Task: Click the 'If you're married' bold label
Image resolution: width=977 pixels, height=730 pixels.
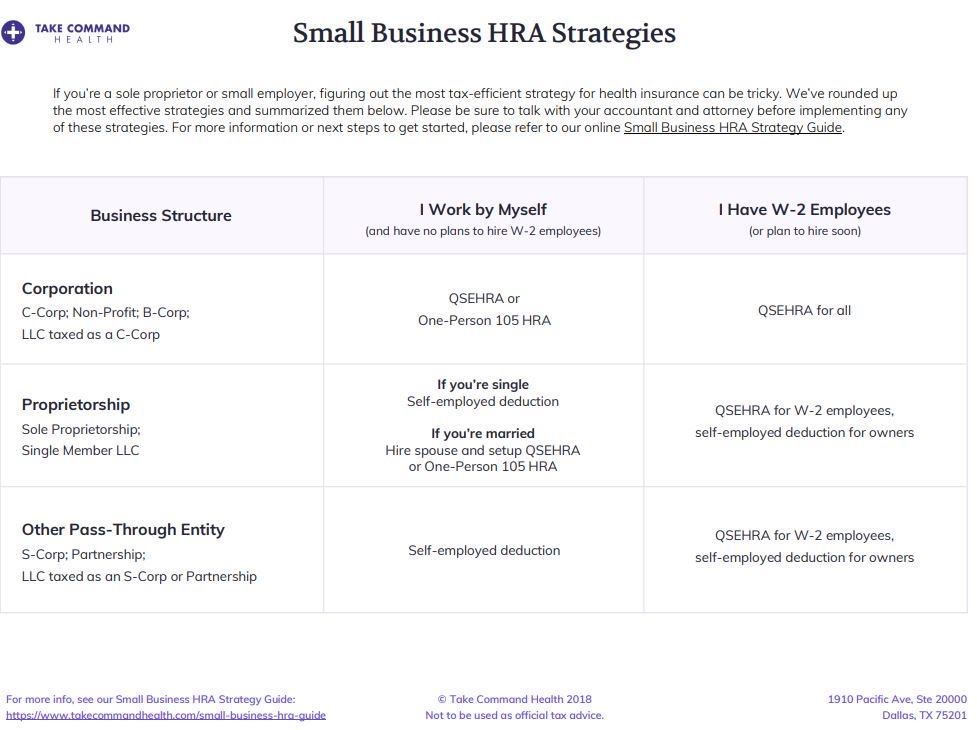Action: (x=483, y=434)
